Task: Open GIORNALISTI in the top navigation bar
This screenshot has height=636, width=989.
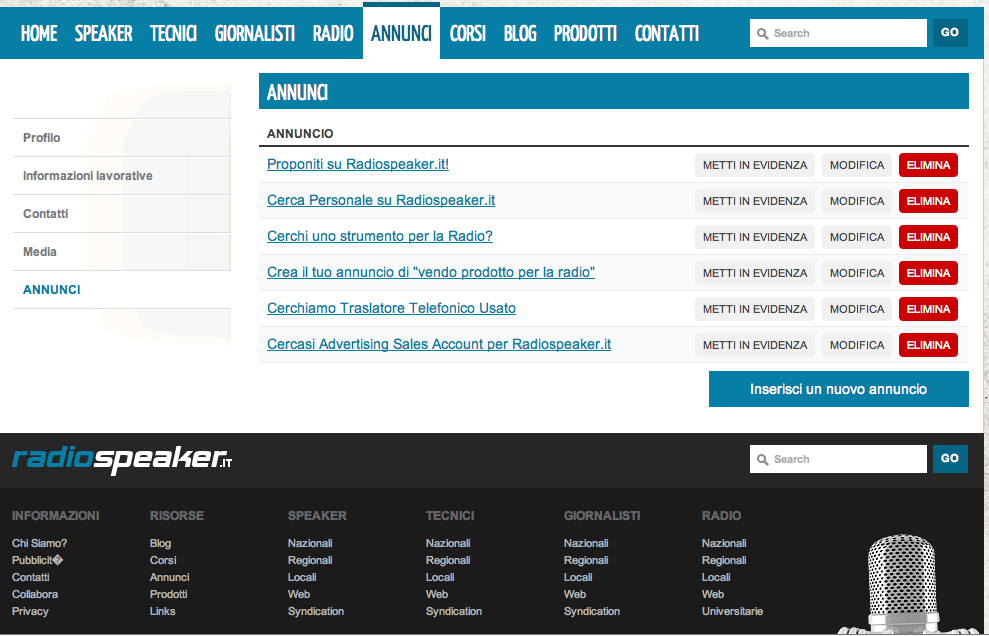Action: (255, 33)
